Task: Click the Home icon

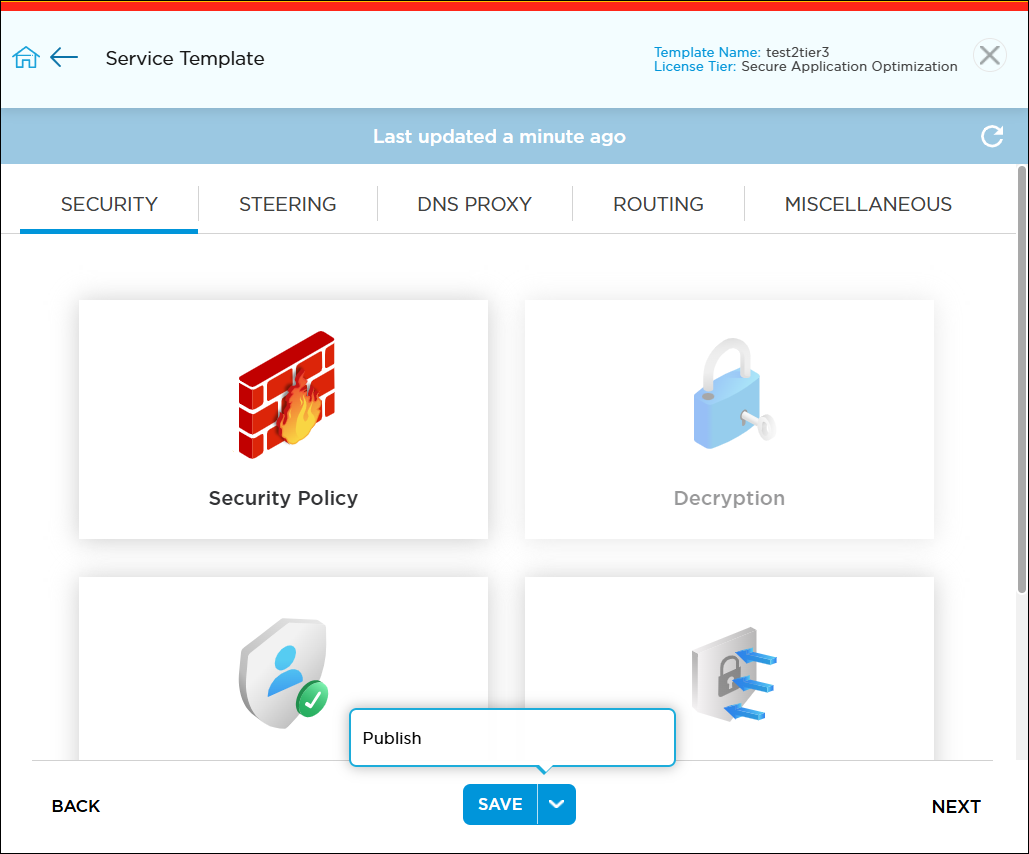Action: click(x=26, y=57)
